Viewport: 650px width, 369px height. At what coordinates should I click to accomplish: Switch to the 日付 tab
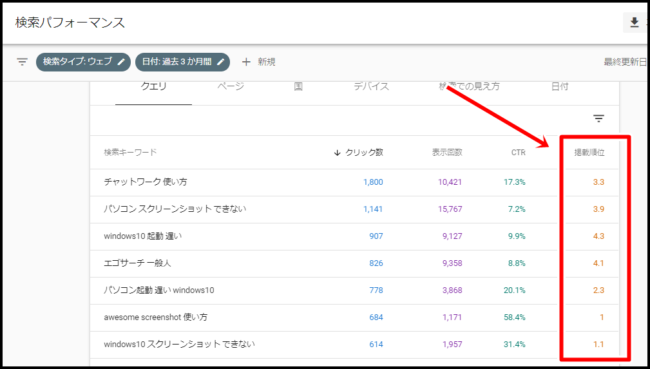pyautogui.click(x=560, y=87)
